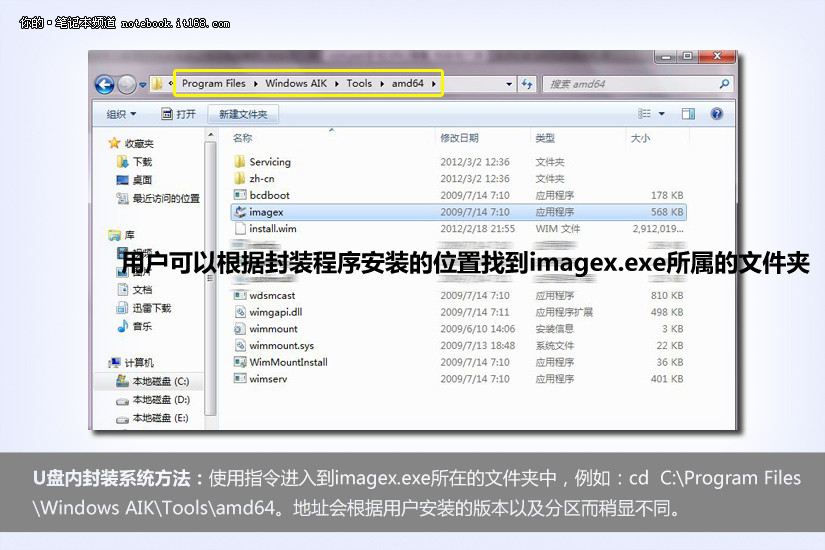Image resolution: width=825 pixels, height=550 pixels.
Task: Change view with the view icon
Action: click(x=644, y=114)
